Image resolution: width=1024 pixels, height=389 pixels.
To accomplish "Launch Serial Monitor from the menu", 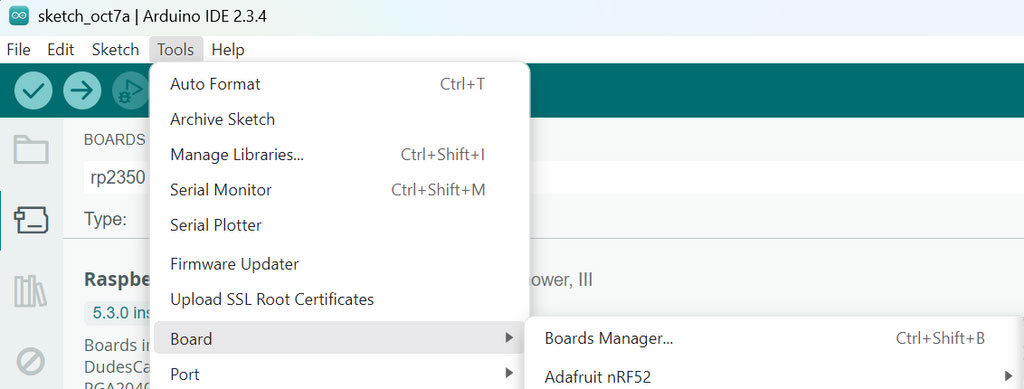I will pos(340,190).
